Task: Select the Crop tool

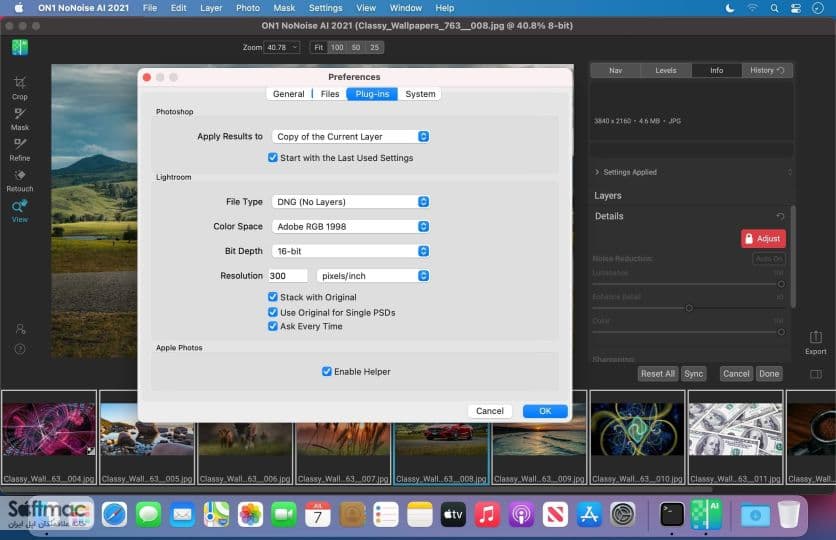Action: point(20,88)
